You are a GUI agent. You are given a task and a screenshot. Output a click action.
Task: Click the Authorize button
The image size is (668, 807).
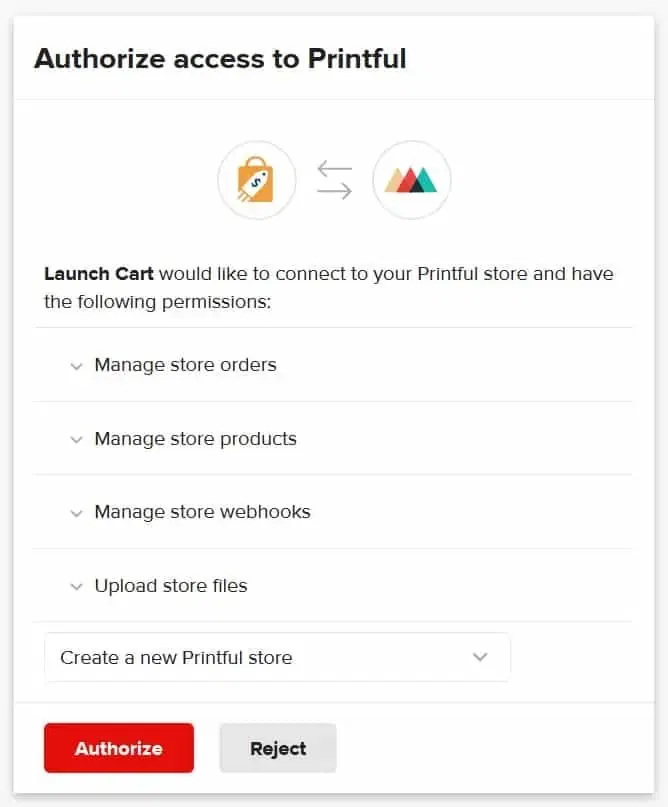tap(118, 748)
